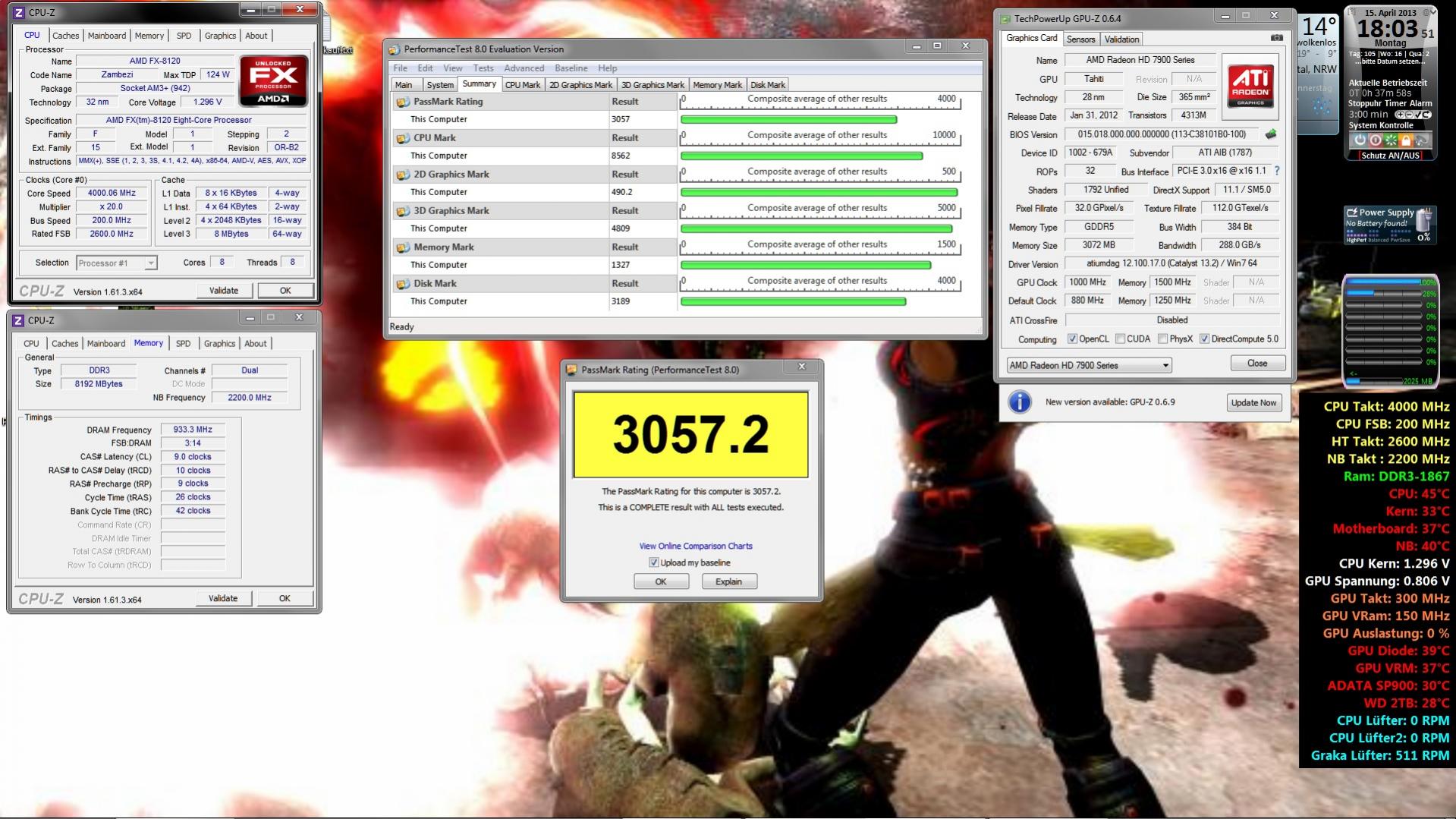This screenshot has height=819, width=1456.
Task: Click the 3D Graphics Mark row icon
Action: click(403, 210)
